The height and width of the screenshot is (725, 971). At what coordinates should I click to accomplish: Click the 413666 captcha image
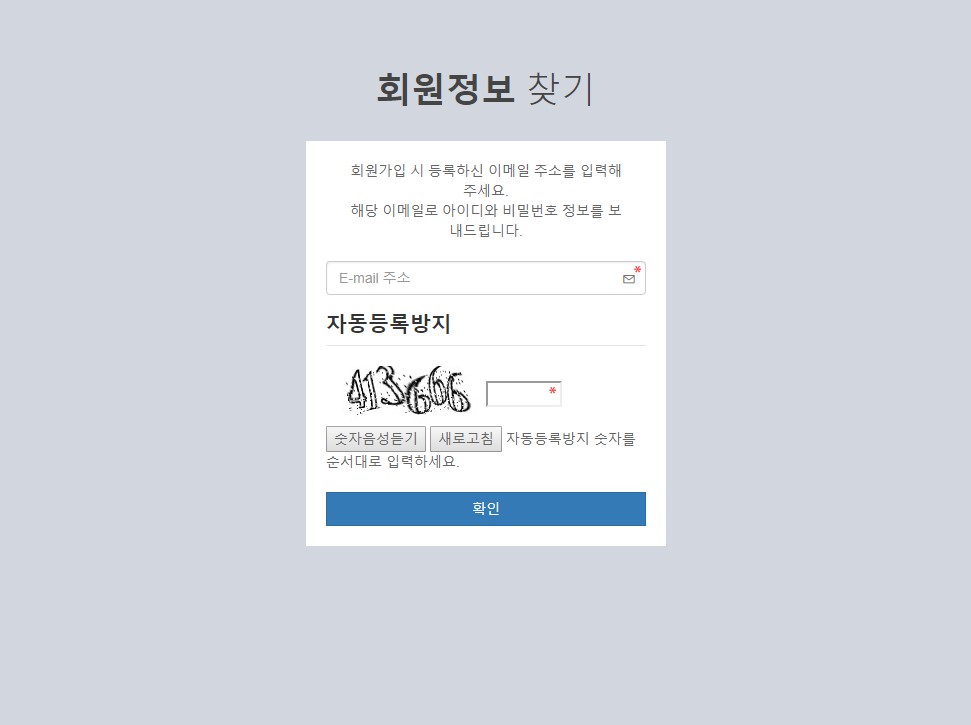tap(407, 390)
